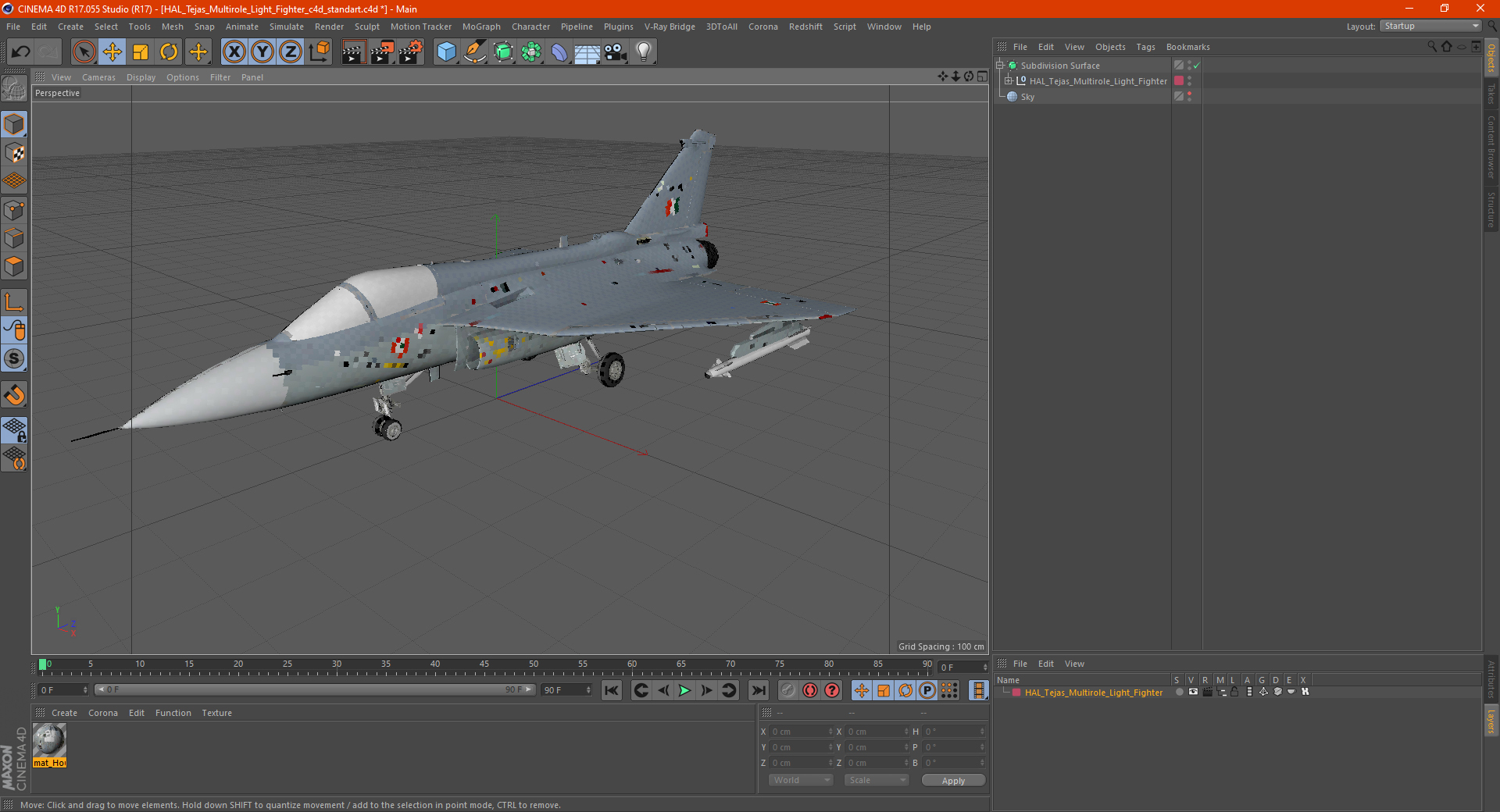Image resolution: width=1500 pixels, height=812 pixels.
Task: Open the Simulate menu
Action: [287, 27]
